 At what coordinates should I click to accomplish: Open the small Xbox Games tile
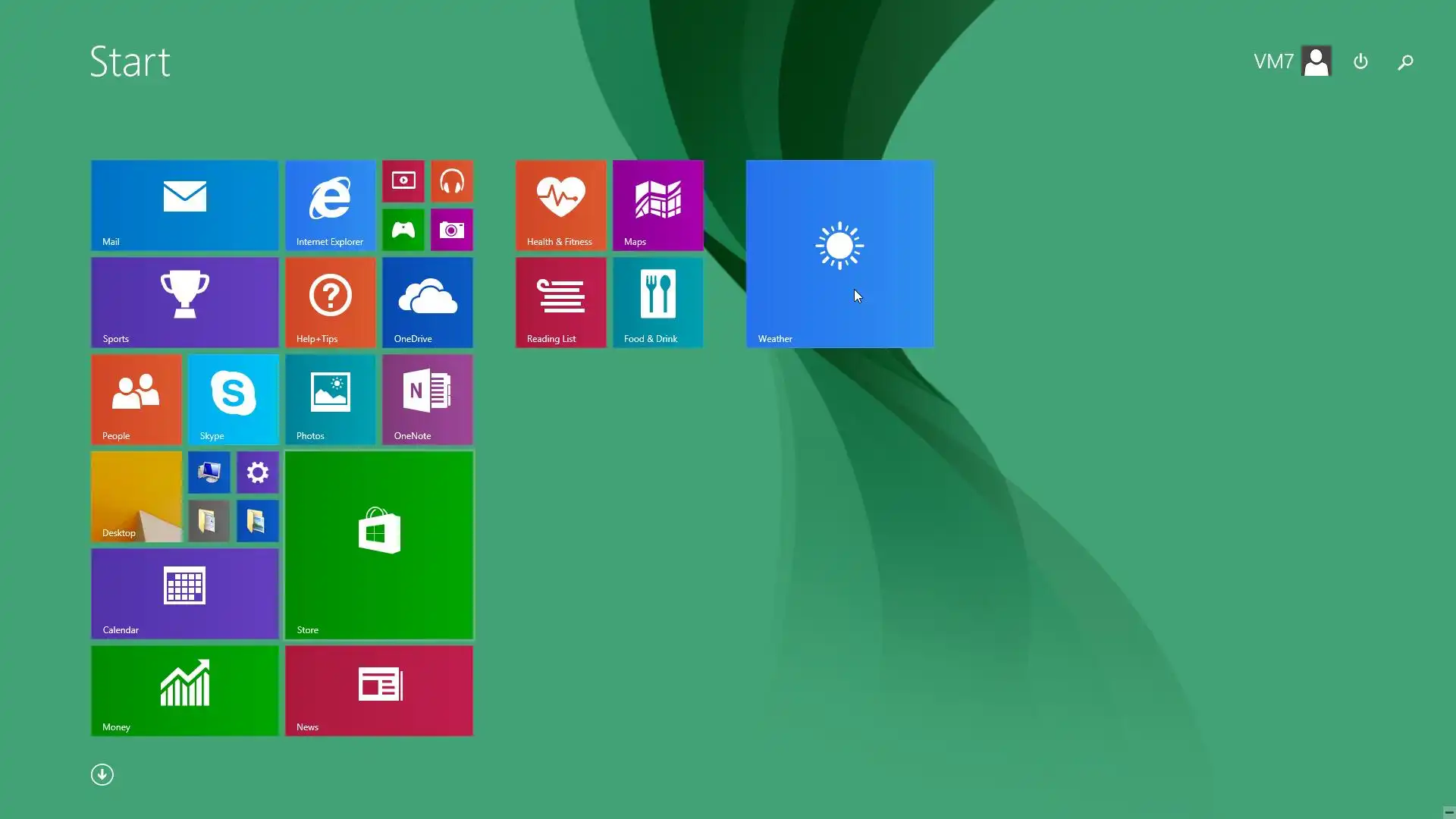[403, 230]
